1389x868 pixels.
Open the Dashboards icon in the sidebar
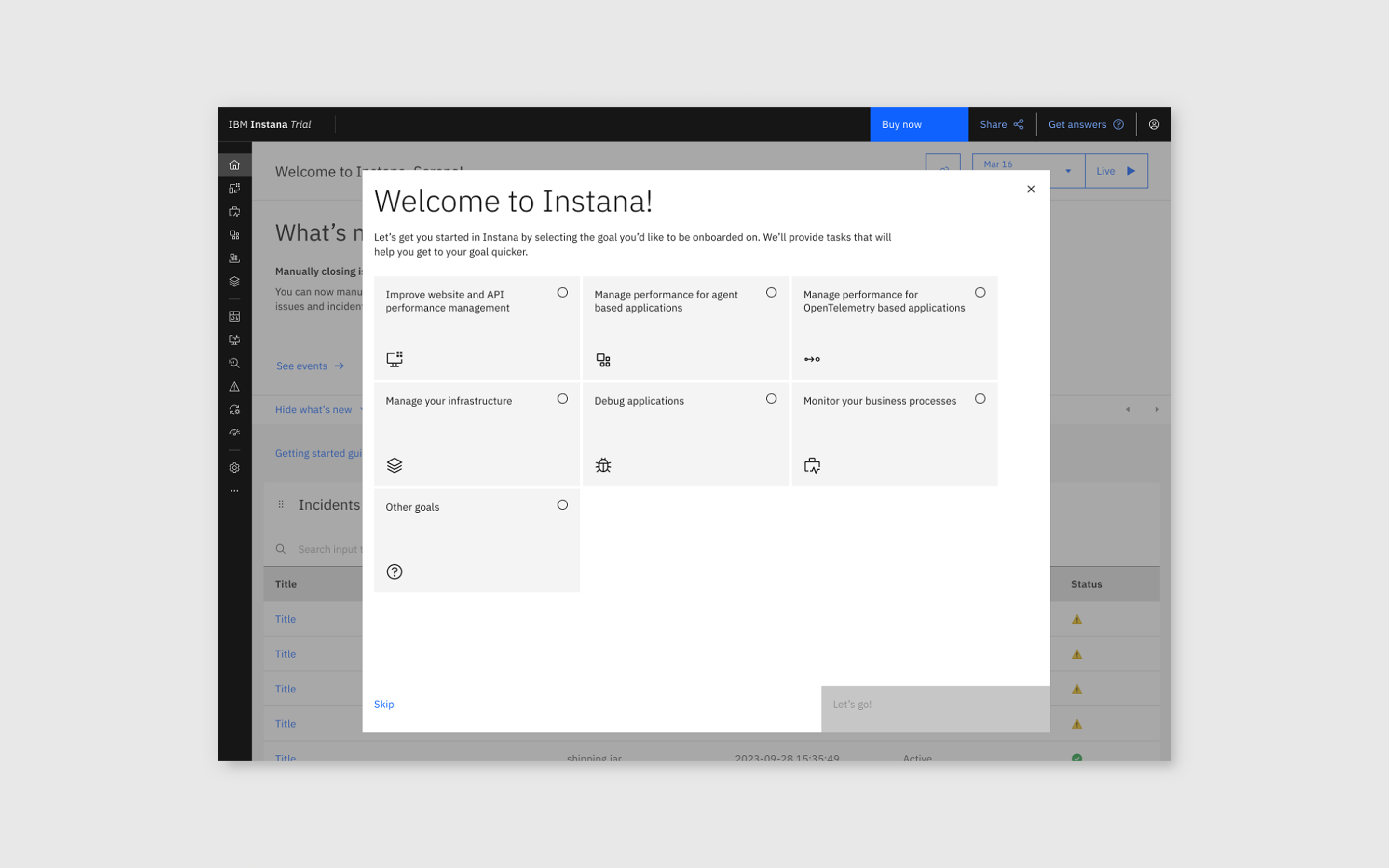click(x=234, y=316)
